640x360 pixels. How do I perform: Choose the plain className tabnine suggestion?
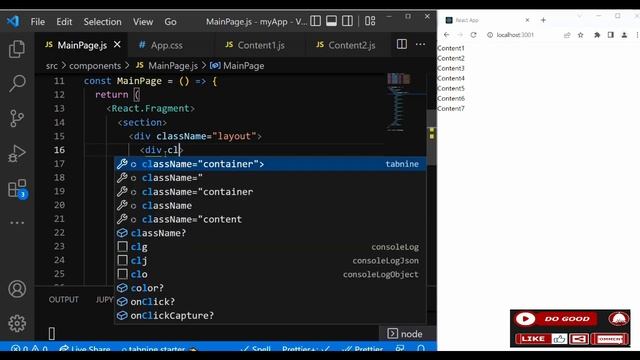[x=270, y=206]
